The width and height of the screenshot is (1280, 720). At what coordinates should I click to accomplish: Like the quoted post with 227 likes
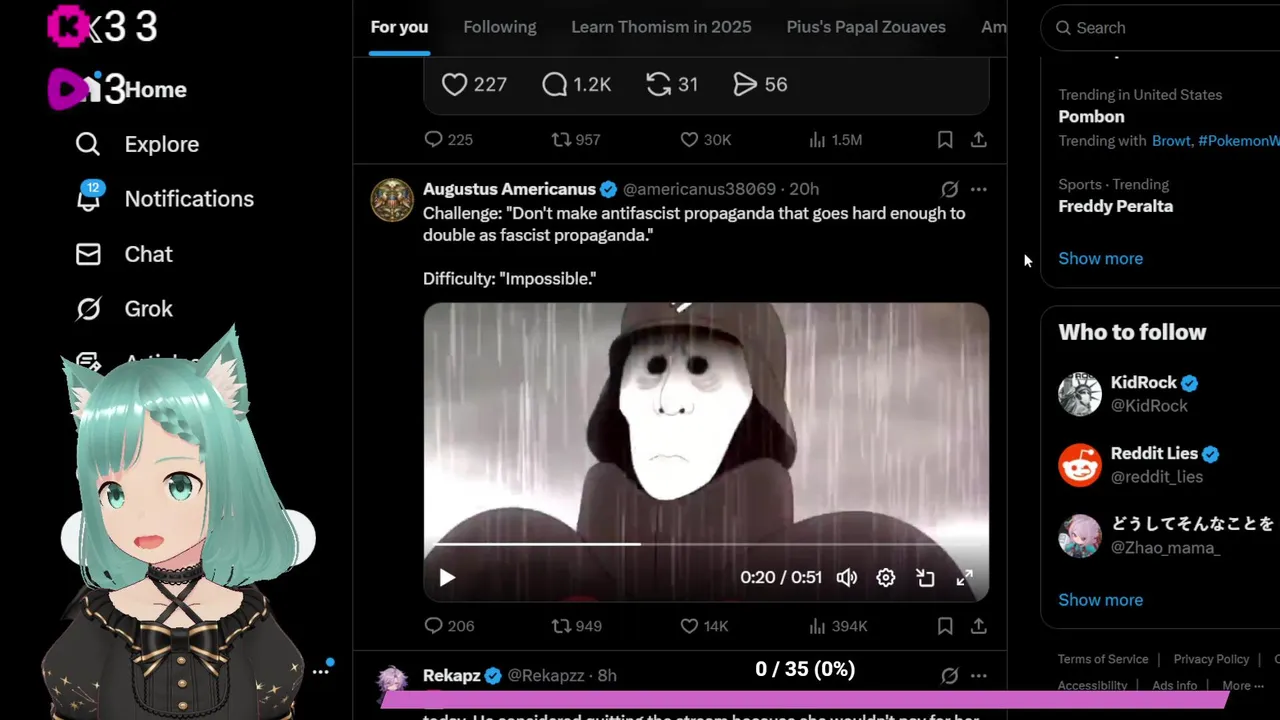coord(474,85)
